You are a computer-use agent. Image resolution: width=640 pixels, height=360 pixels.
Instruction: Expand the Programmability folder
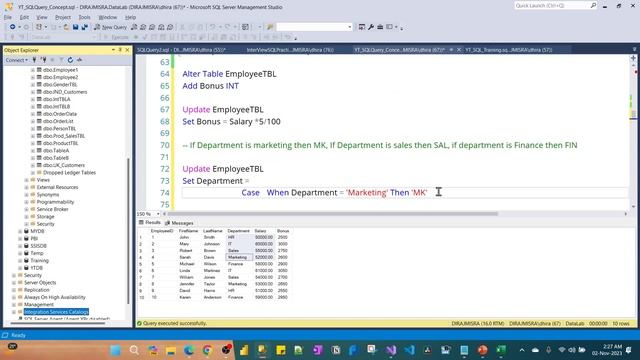tap(27, 202)
